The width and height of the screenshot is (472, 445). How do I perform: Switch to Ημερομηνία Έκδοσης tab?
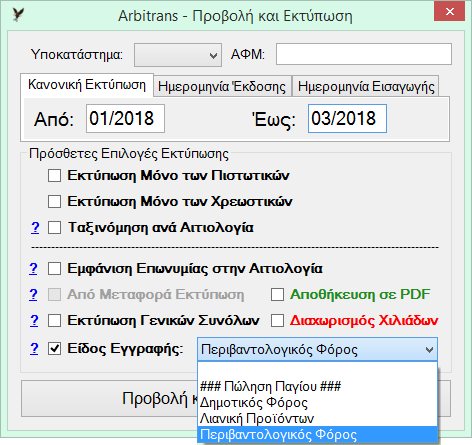222,86
